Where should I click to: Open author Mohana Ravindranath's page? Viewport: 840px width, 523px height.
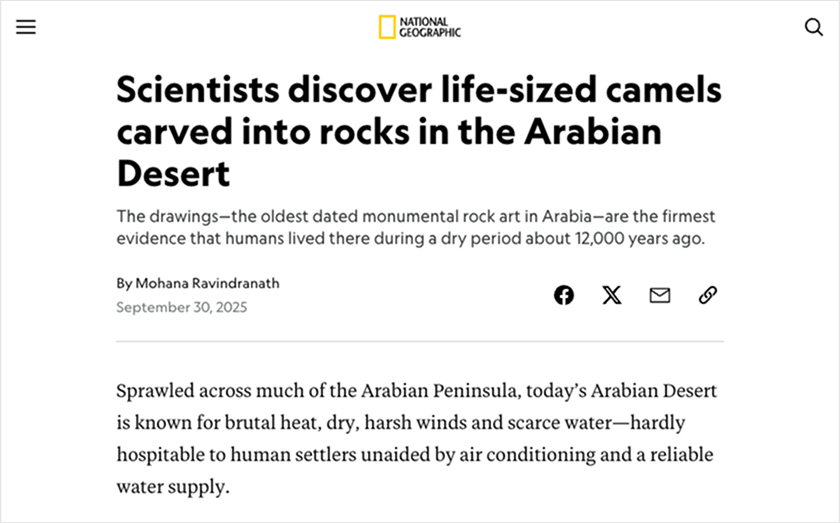pos(208,283)
